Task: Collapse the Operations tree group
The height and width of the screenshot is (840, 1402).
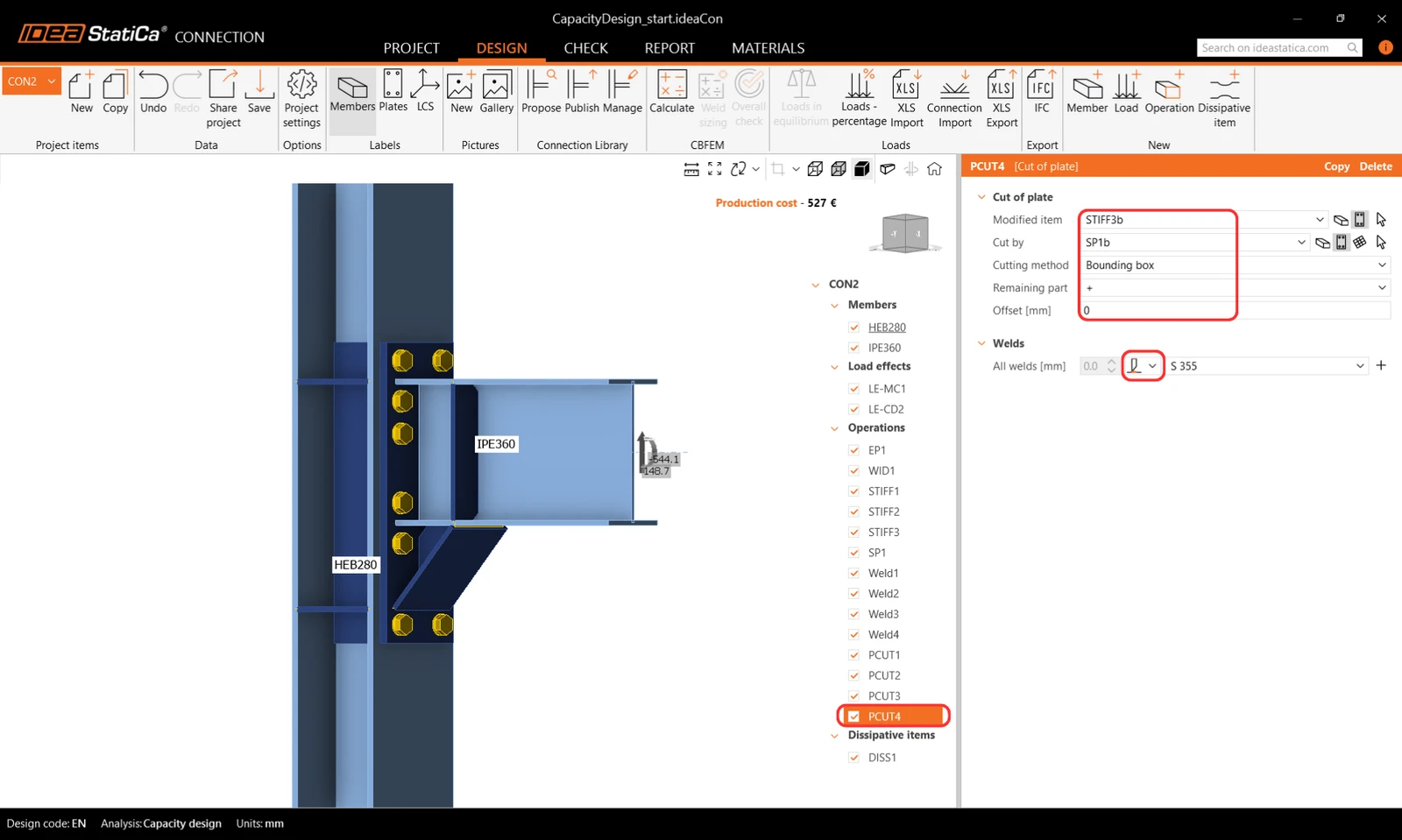Action: pos(835,428)
